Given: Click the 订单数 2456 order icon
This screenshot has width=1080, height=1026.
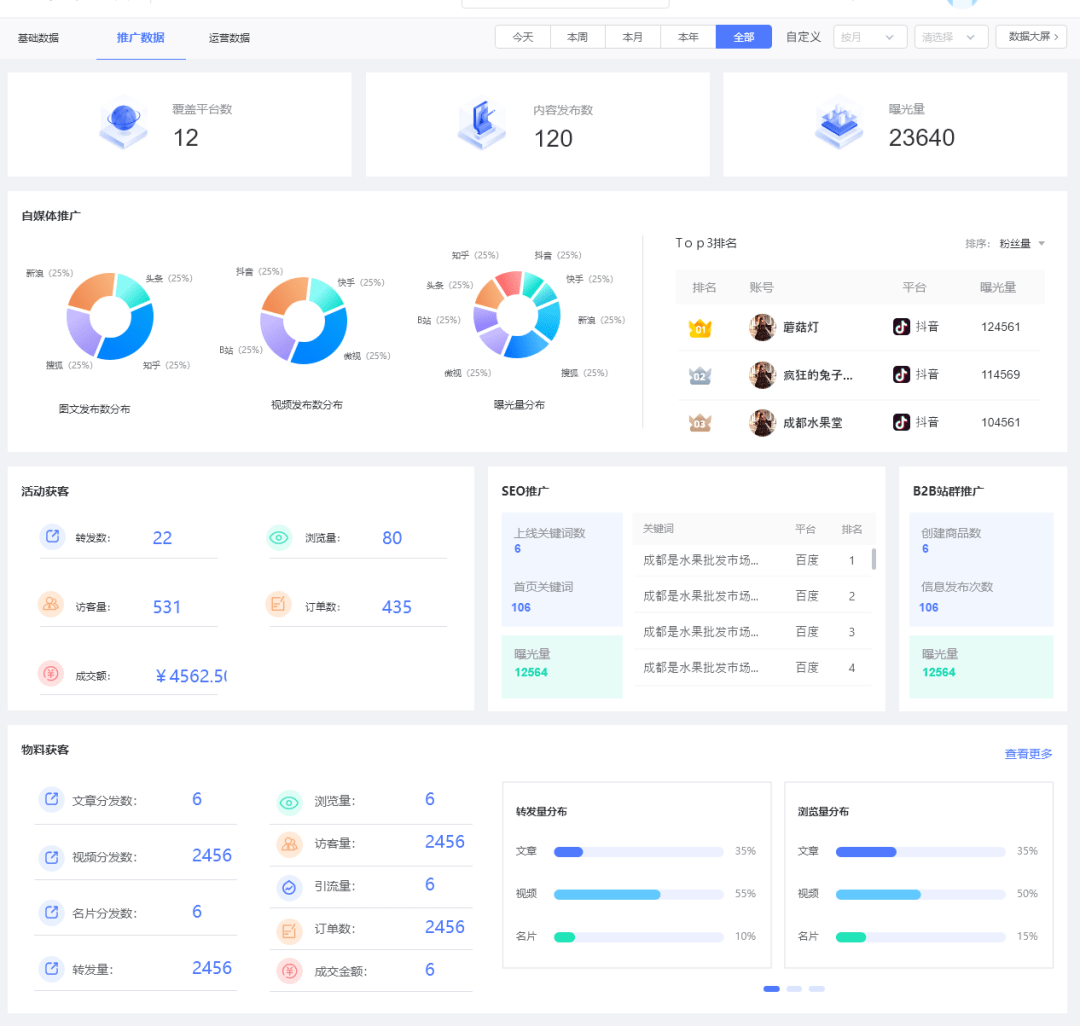Looking at the screenshot, I should pos(289,931).
